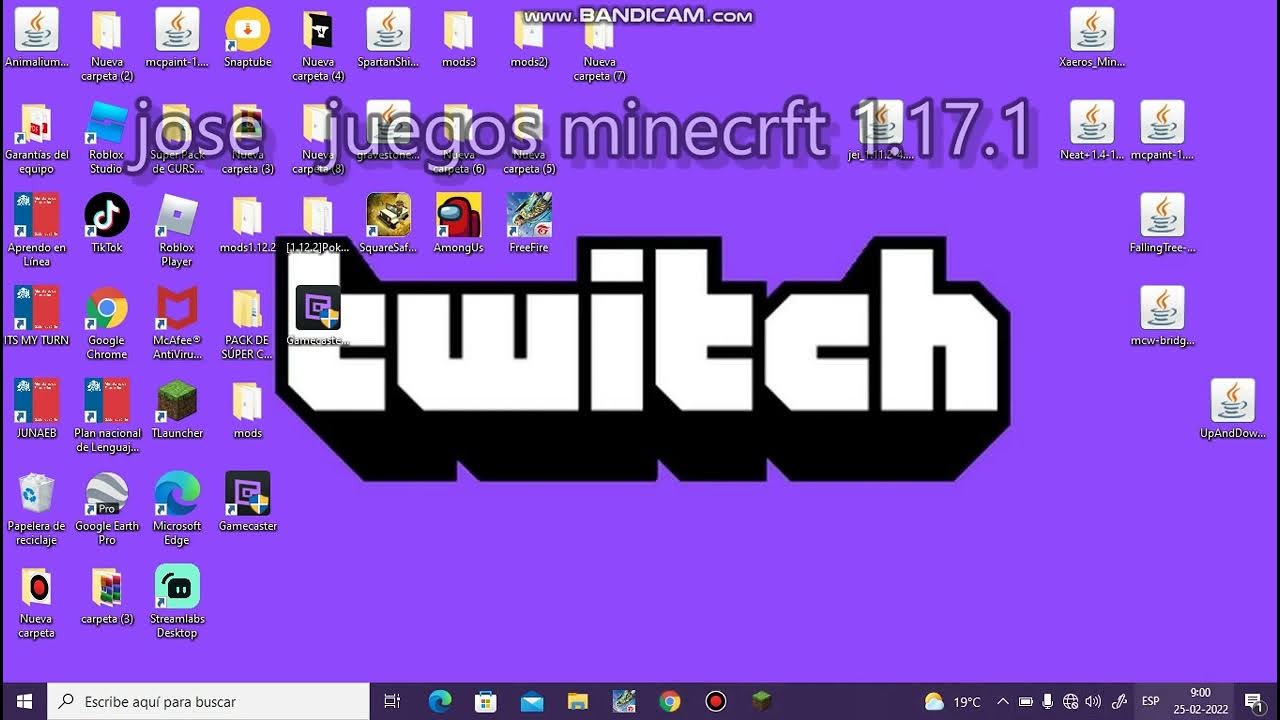Open Roblox Studio shortcut
Screen dimensions: 1280x720
click(x=106, y=124)
